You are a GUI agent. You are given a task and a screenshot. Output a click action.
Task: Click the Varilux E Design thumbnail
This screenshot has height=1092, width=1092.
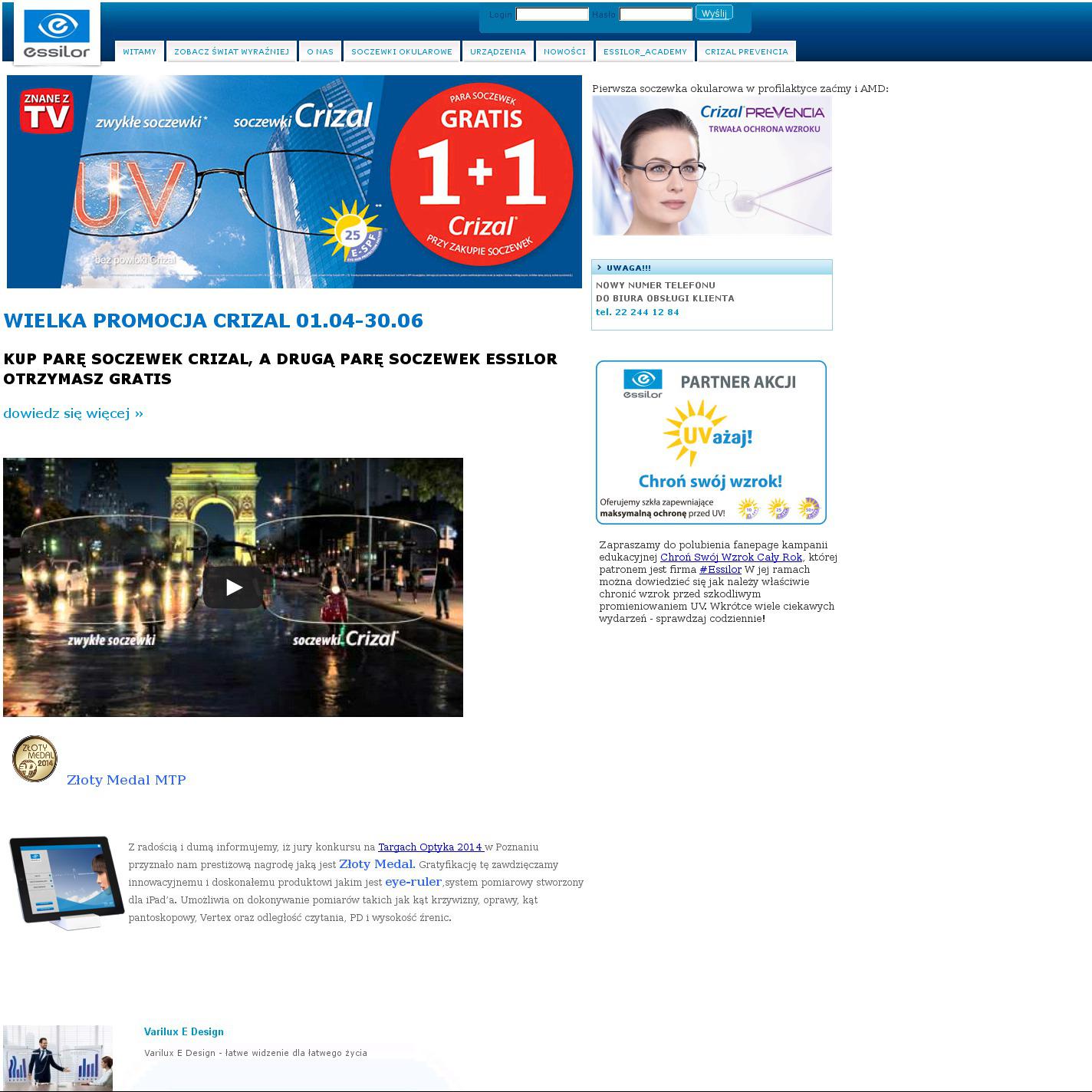click(x=58, y=1057)
